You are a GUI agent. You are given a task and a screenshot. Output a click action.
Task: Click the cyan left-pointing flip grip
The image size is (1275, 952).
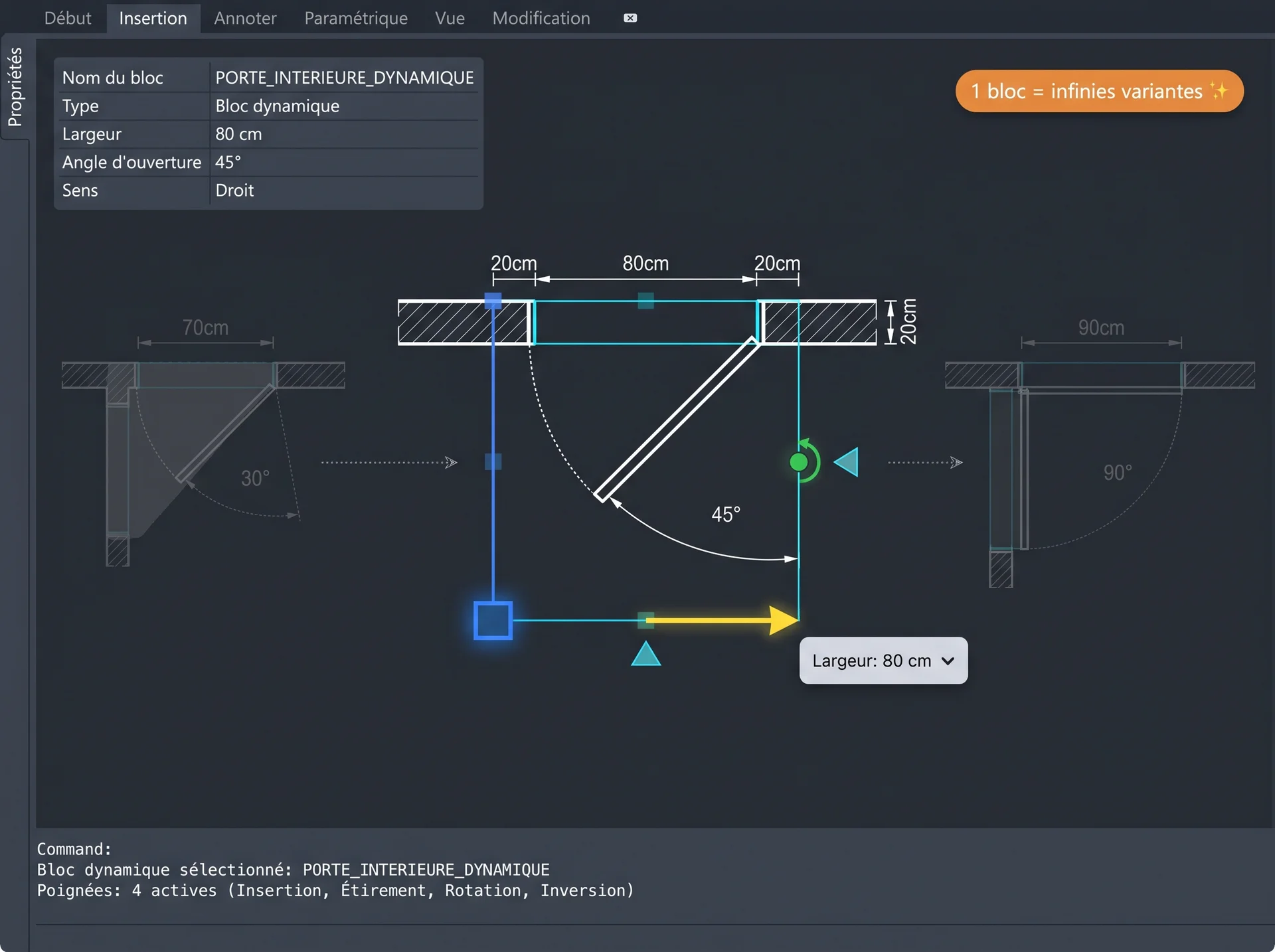[846, 461]
